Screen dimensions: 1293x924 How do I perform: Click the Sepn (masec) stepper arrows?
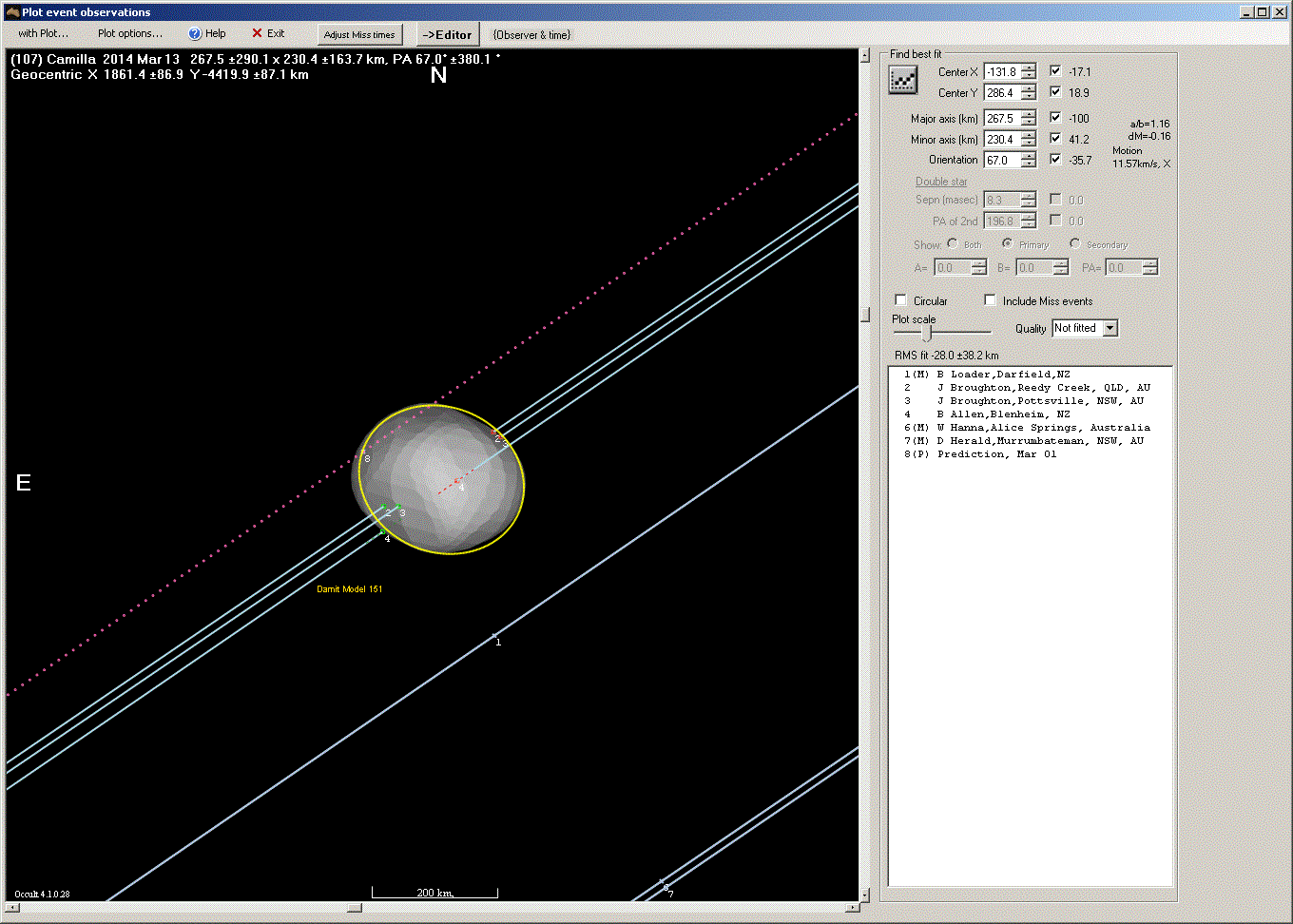pyautogui.click(x=1029, y=201)
